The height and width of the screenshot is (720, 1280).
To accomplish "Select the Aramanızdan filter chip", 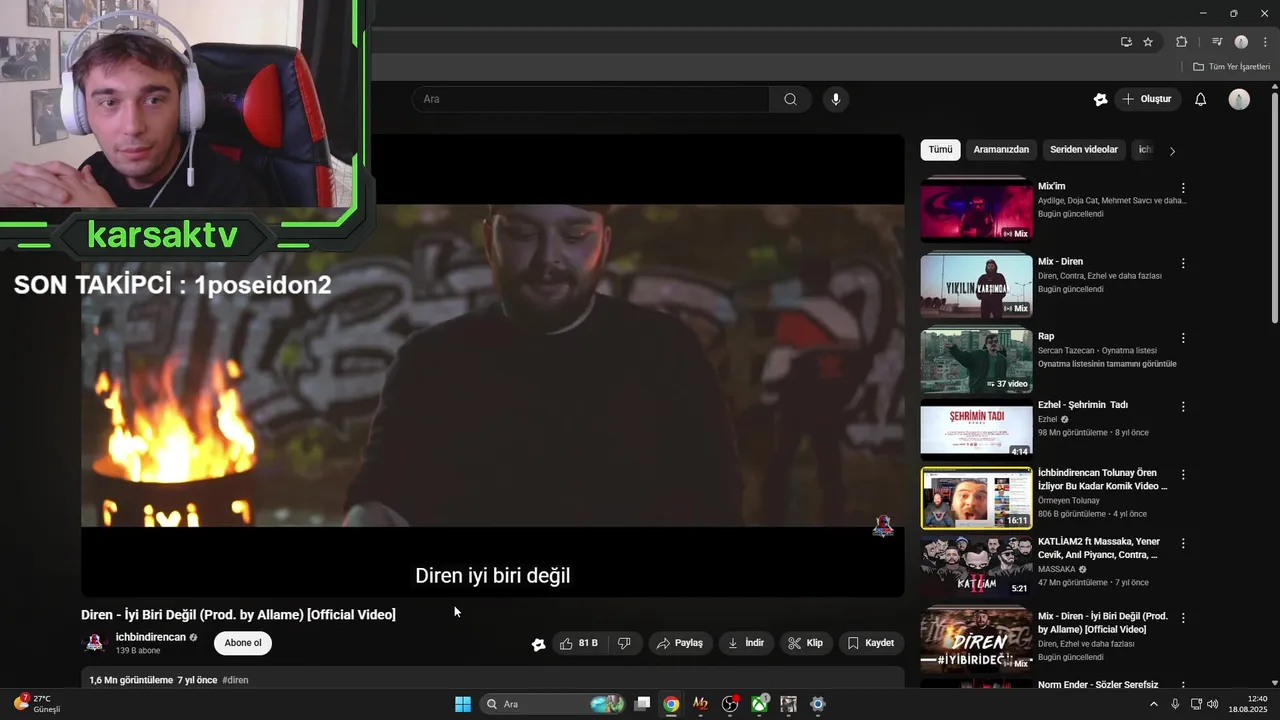I will (1001, 150).
